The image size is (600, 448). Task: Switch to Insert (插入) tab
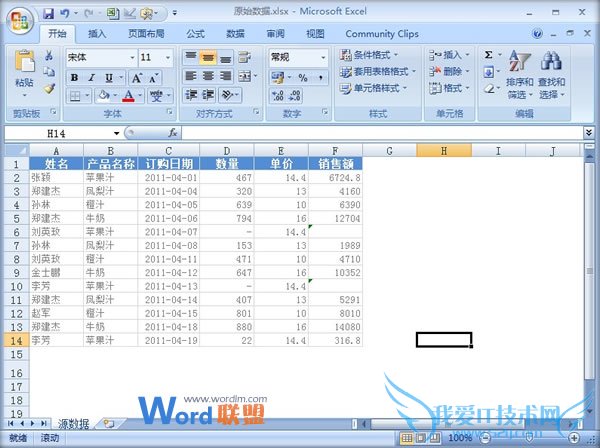pos(97,34)
